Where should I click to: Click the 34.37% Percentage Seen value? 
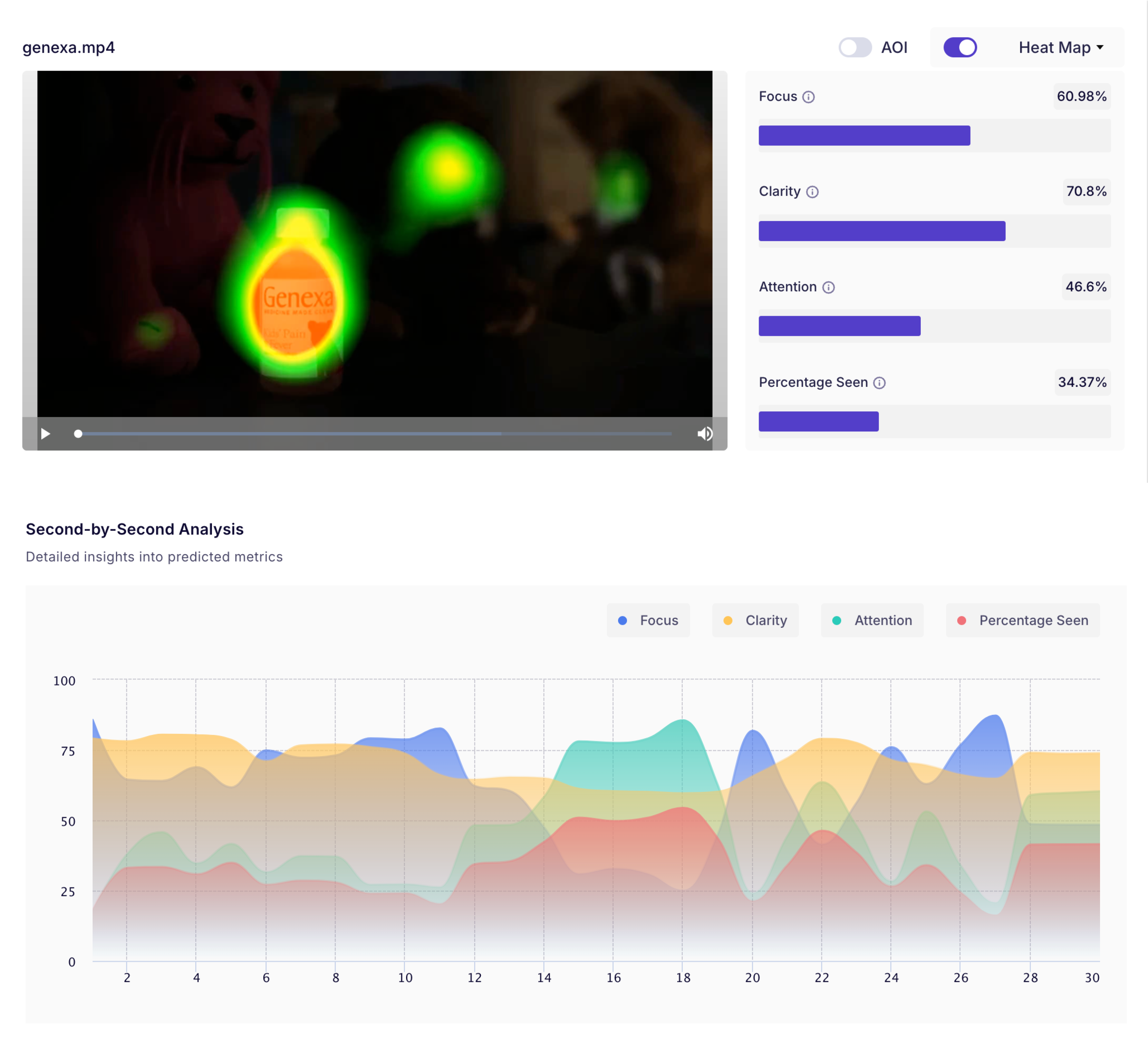point(1083,382)
